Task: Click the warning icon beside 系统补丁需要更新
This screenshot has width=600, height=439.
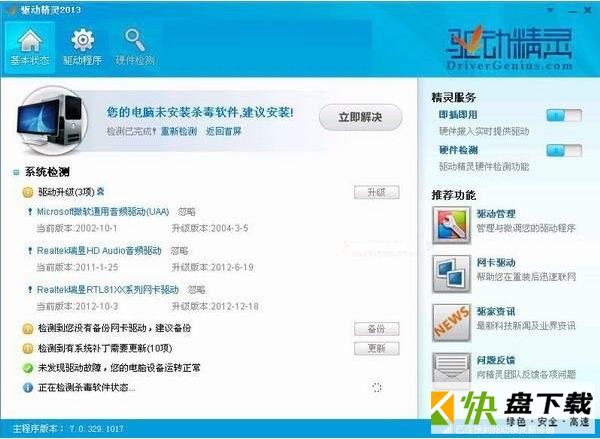Action: pyautogui.click(x=28, y=348)
